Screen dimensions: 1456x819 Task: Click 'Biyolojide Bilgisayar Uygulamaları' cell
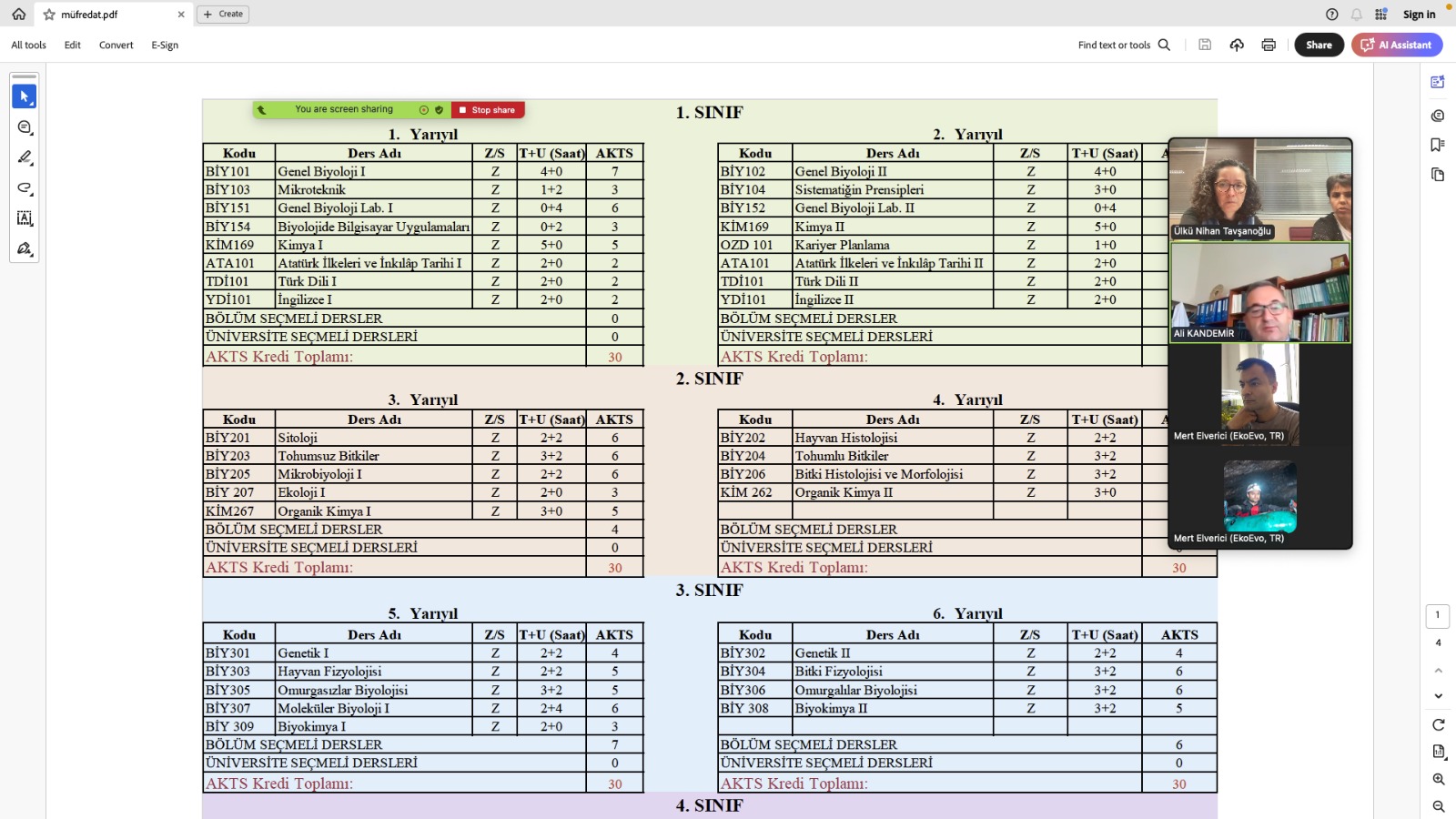click(374, 227)
